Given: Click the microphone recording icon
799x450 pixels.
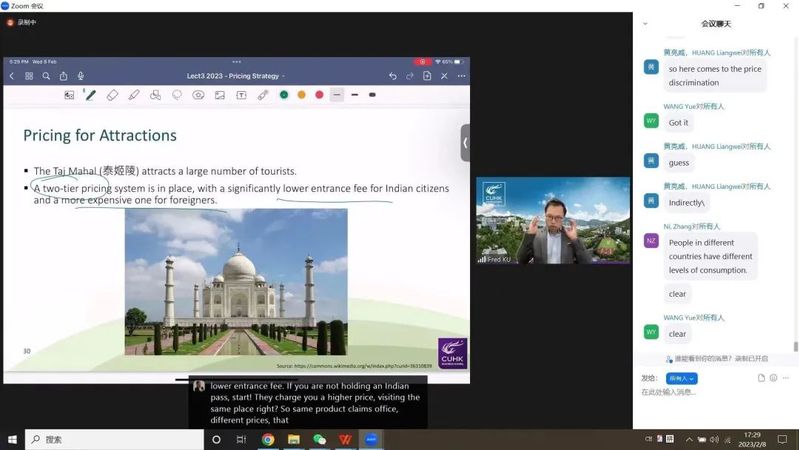Looking at the screenshot, I should tap(81, 76).
